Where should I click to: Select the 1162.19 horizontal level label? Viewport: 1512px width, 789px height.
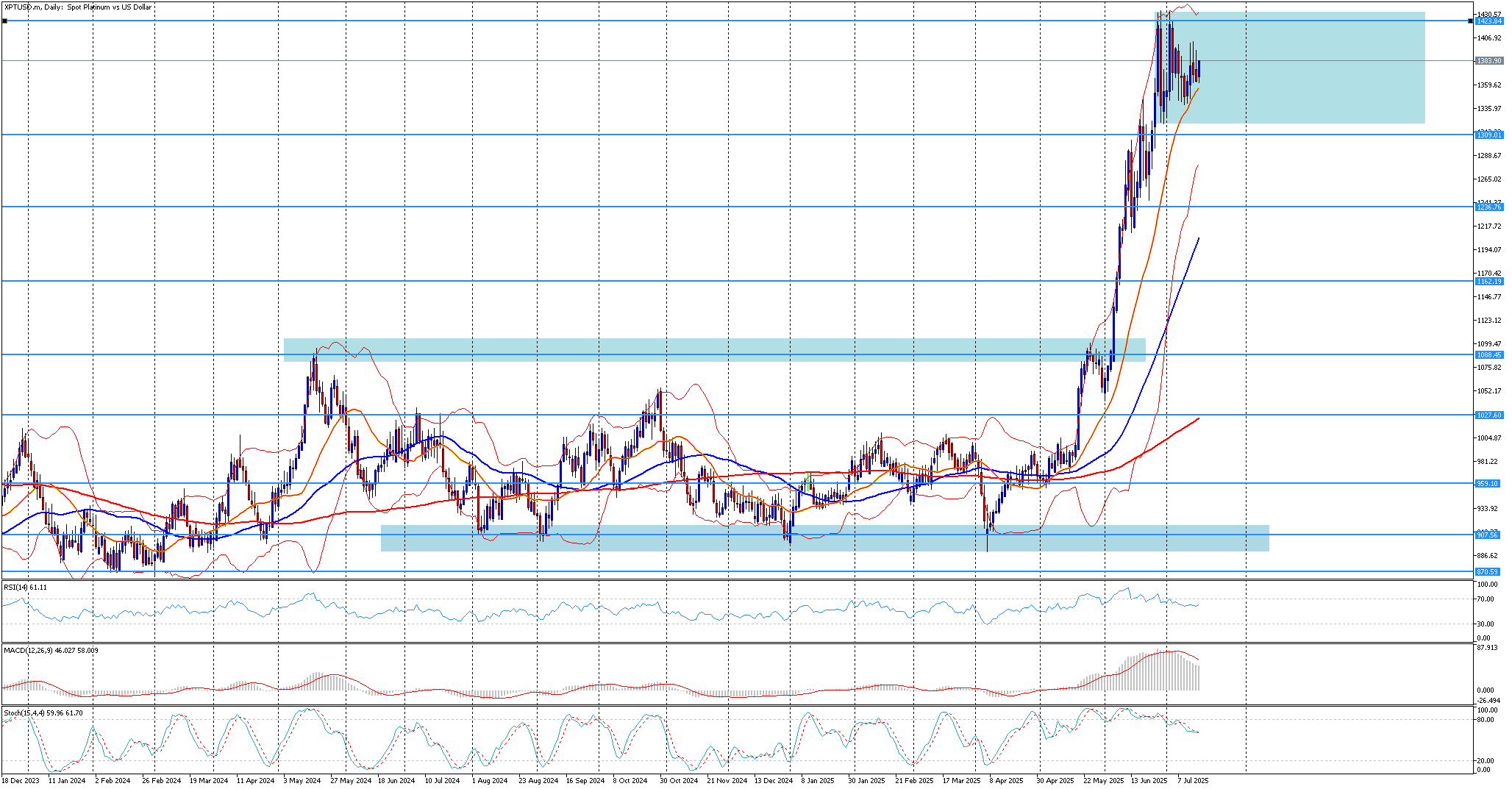tap(1489, 282)
